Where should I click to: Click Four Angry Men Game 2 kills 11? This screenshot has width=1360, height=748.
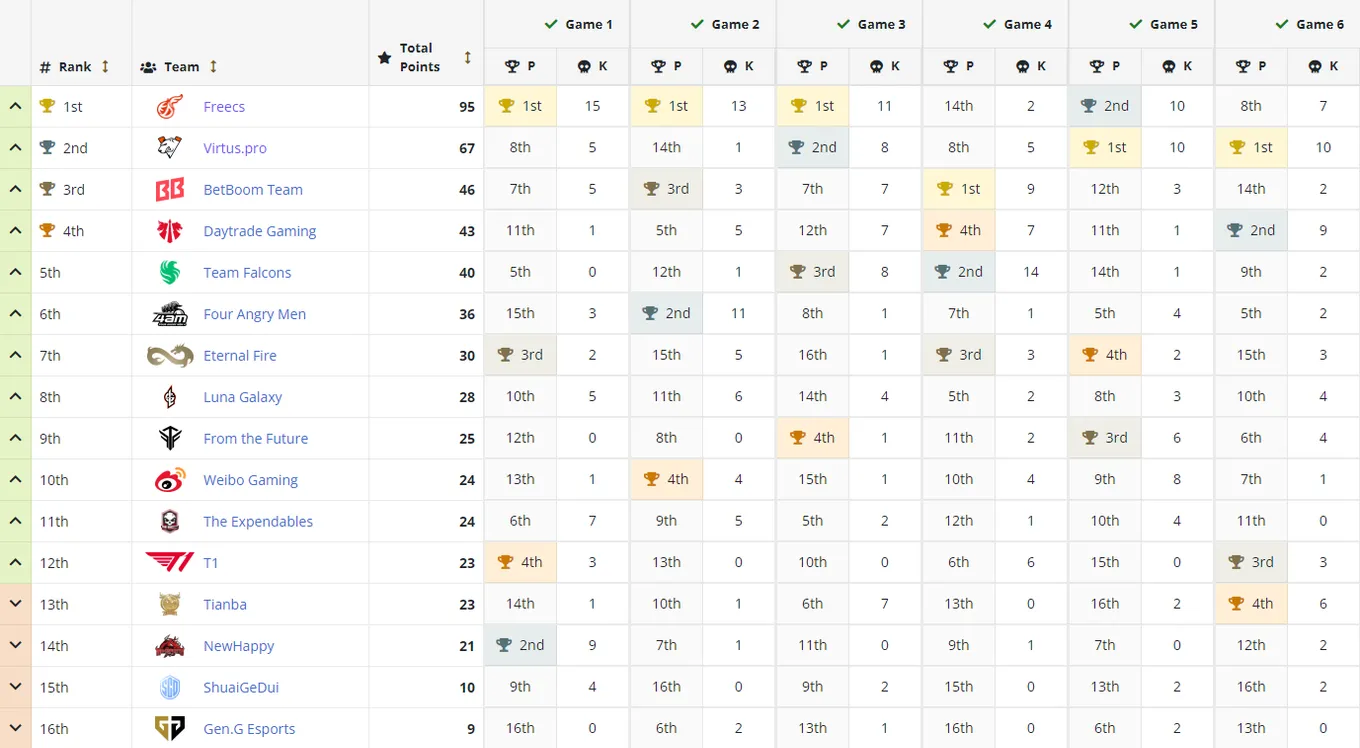coord(739,313)
